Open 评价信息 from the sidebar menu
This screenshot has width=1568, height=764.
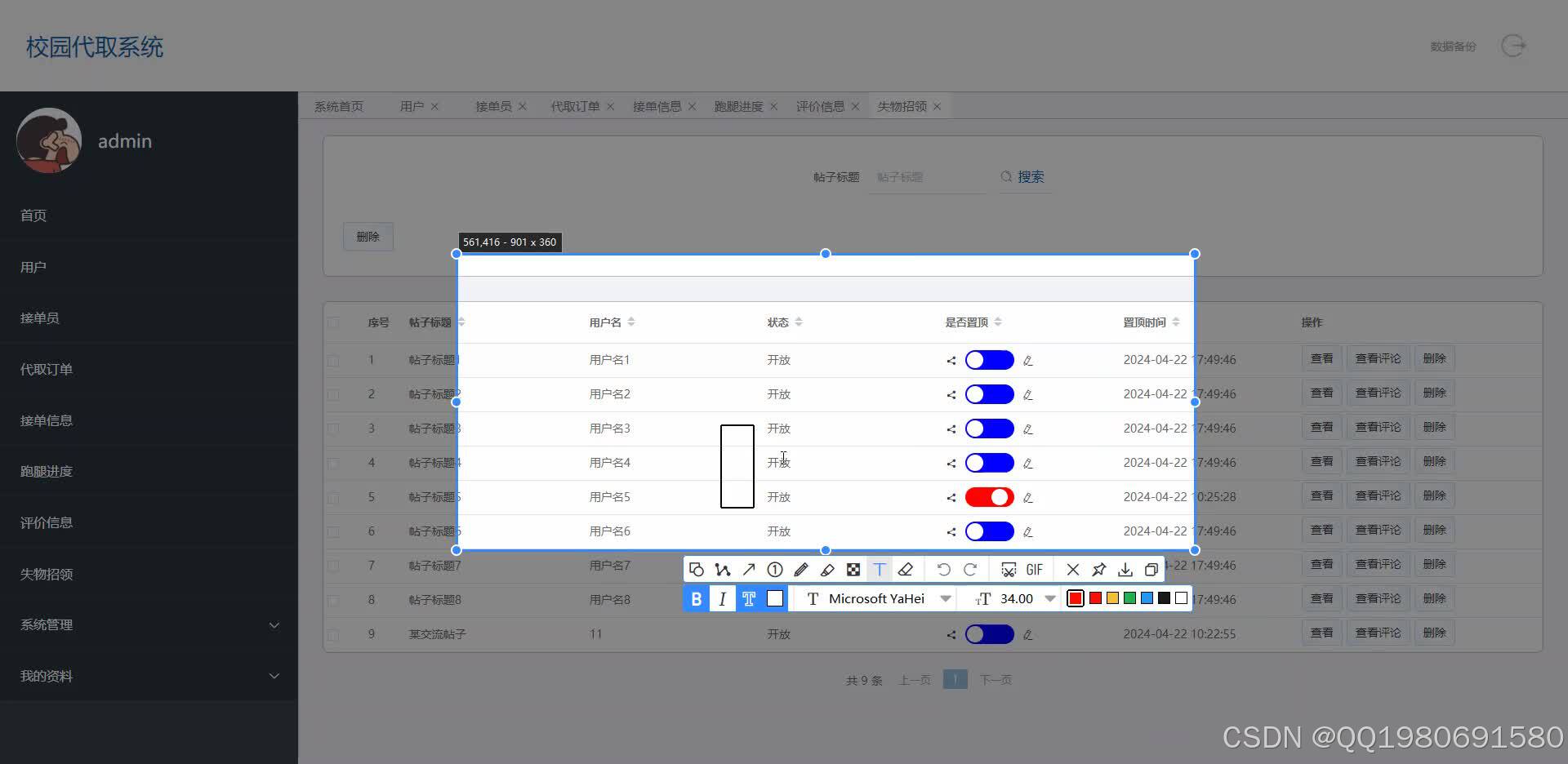pyautogui.click(x=45, y=522)
